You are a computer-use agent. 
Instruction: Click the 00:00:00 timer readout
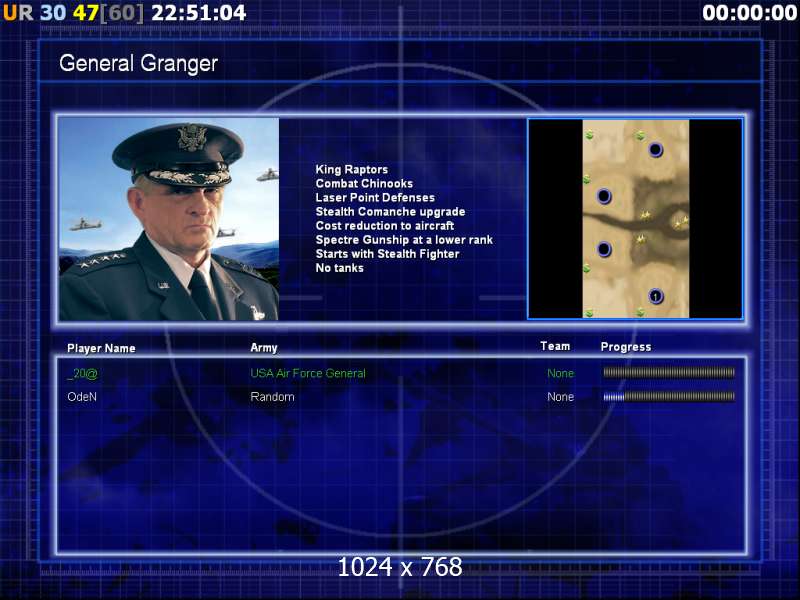749,13
